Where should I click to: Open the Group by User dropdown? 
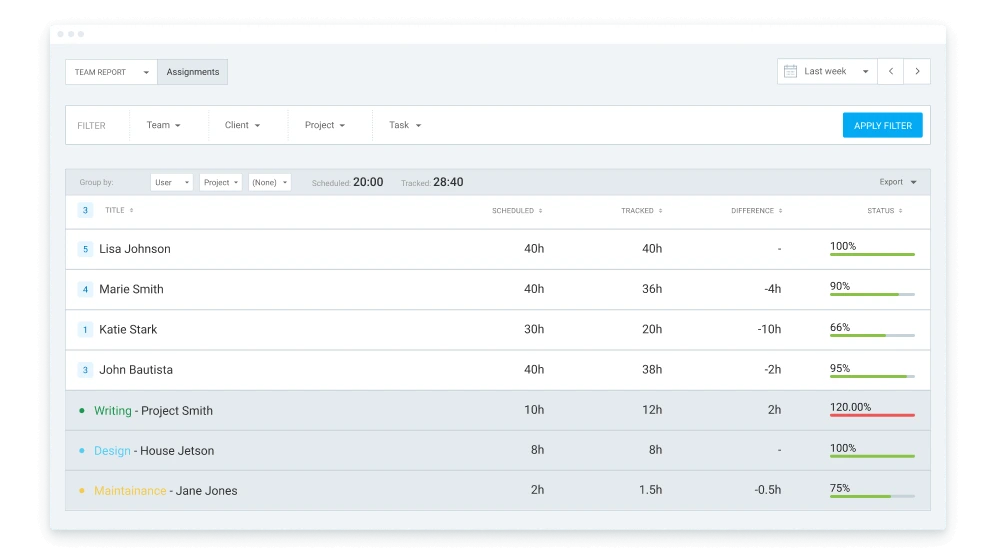pyautogui.click(x=172, y=182)
